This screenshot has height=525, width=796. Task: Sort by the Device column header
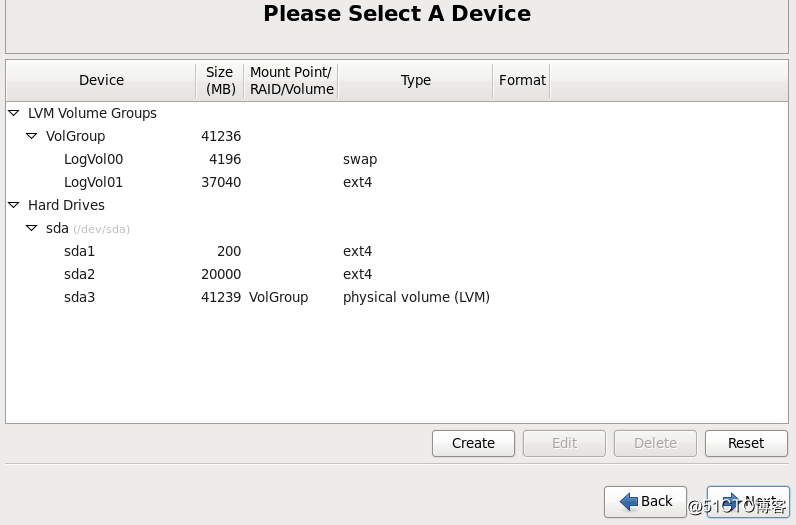click(101, 80)
